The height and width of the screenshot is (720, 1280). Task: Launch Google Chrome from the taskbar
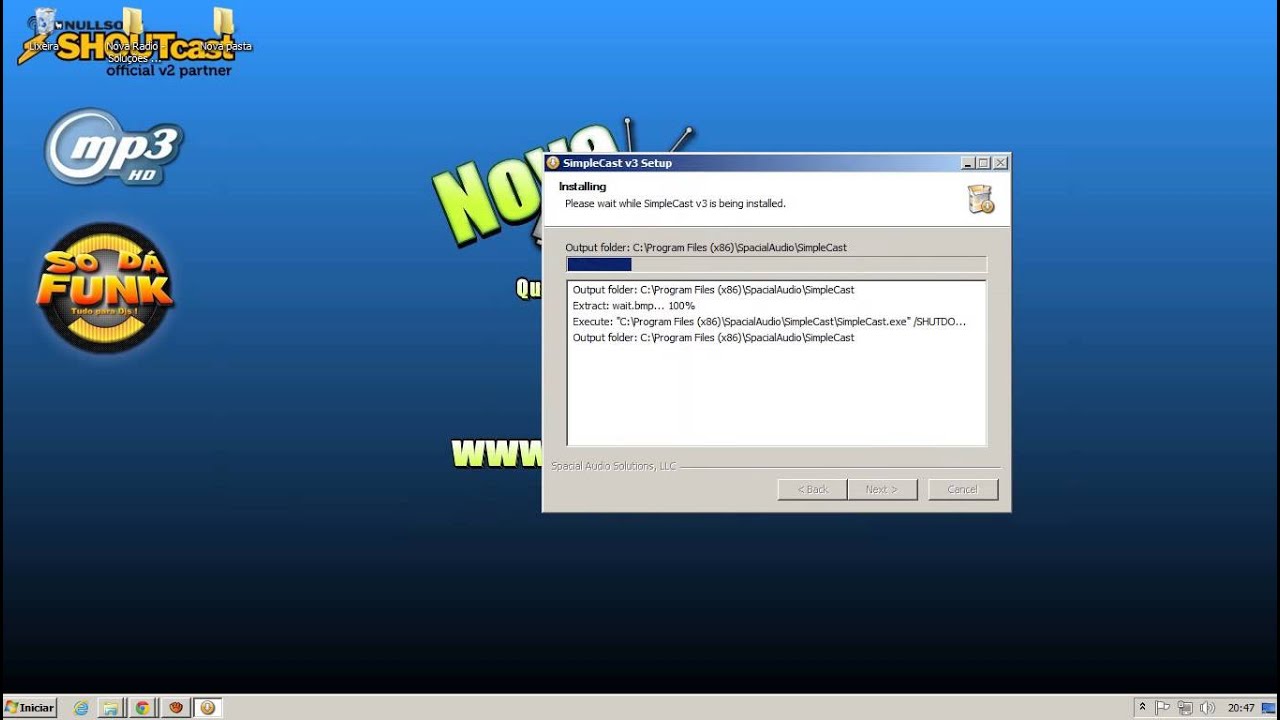[142, 707]
